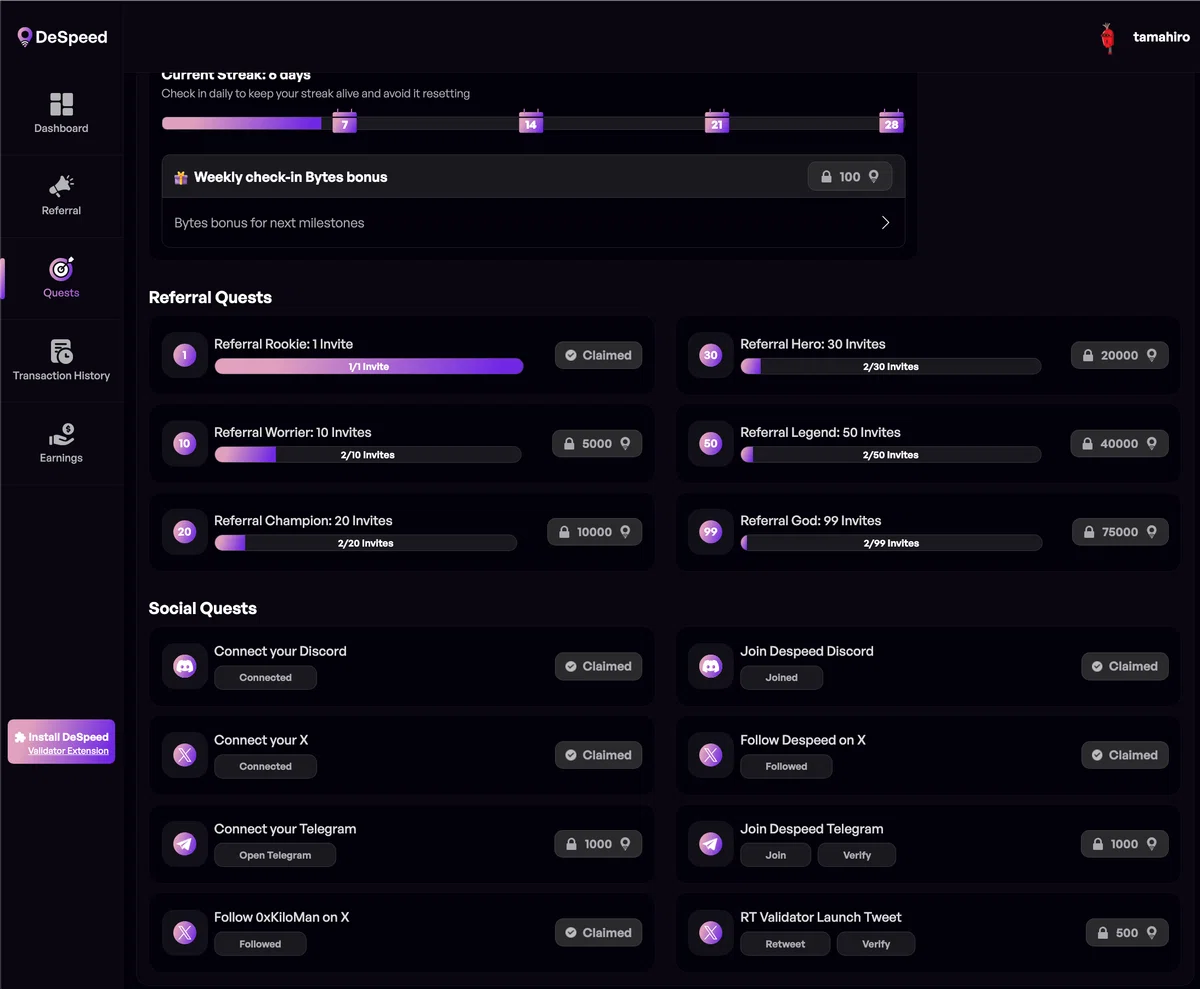The height and width of the screenshot is (989, 1200).
Task: Open the Dashboard grid icon
Action: (61, 104)
